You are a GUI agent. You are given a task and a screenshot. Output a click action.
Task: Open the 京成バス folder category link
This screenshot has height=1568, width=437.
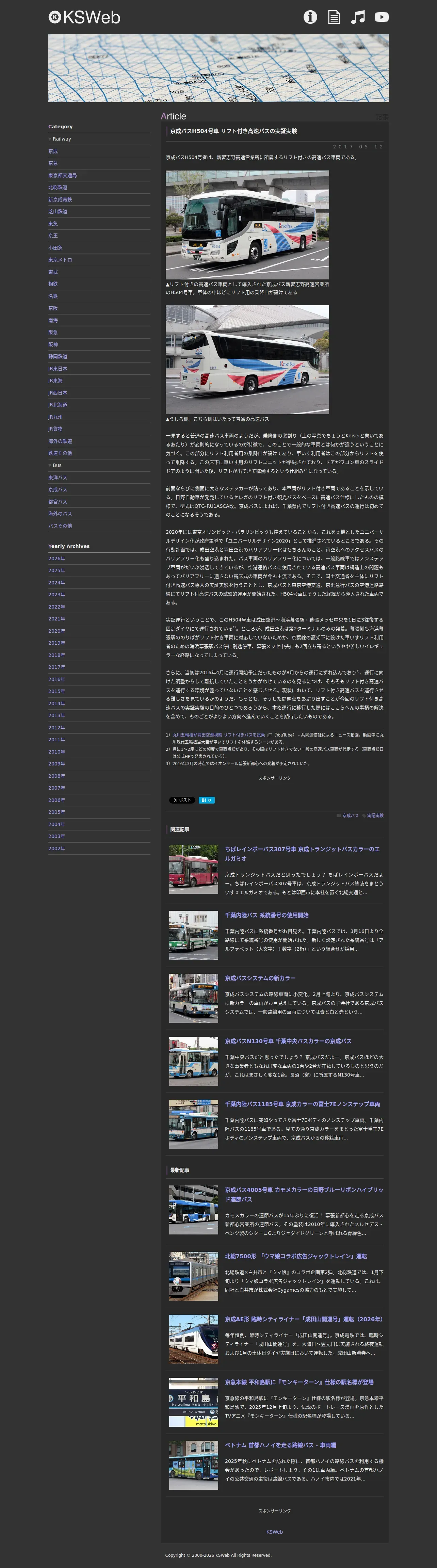coord(350,815)
